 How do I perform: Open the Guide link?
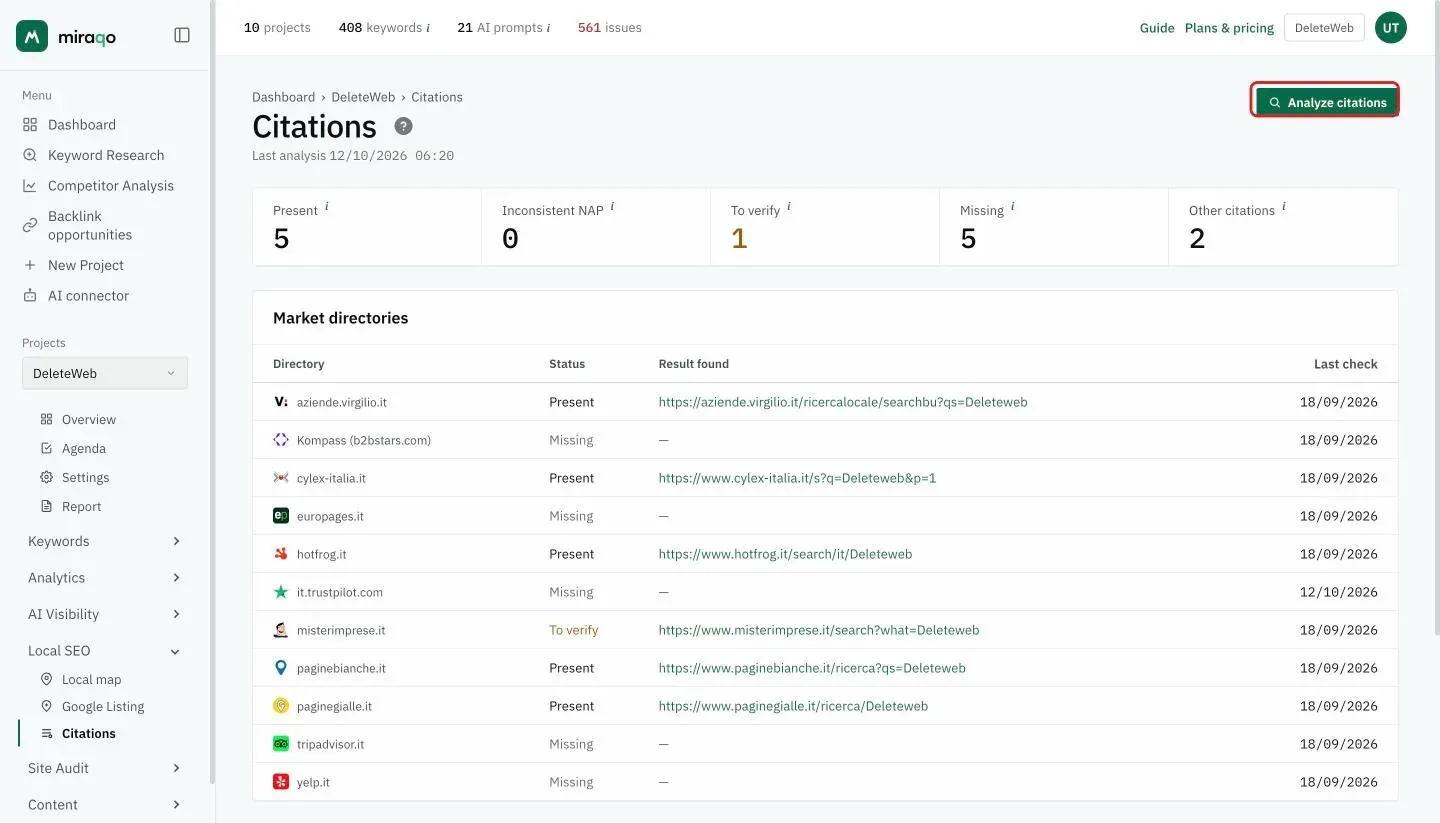point(1157,28)
